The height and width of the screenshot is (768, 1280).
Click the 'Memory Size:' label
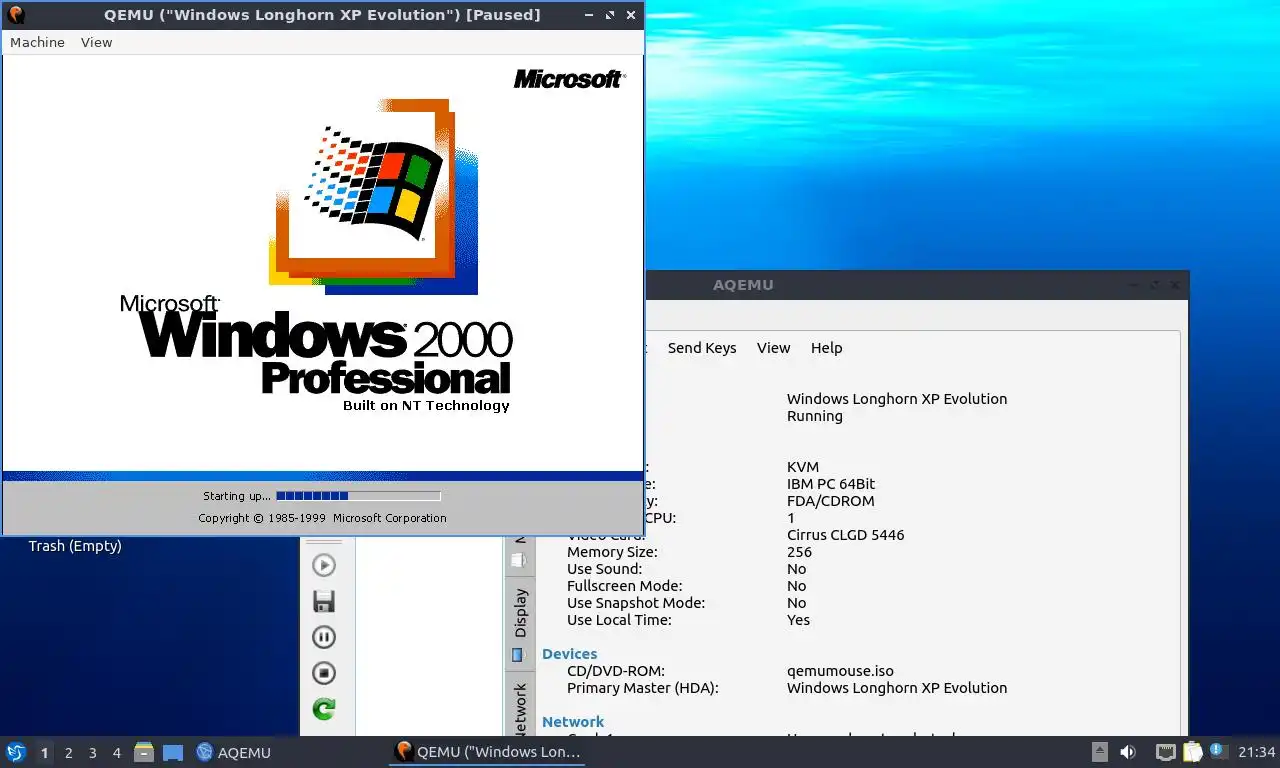coord(612,552)
